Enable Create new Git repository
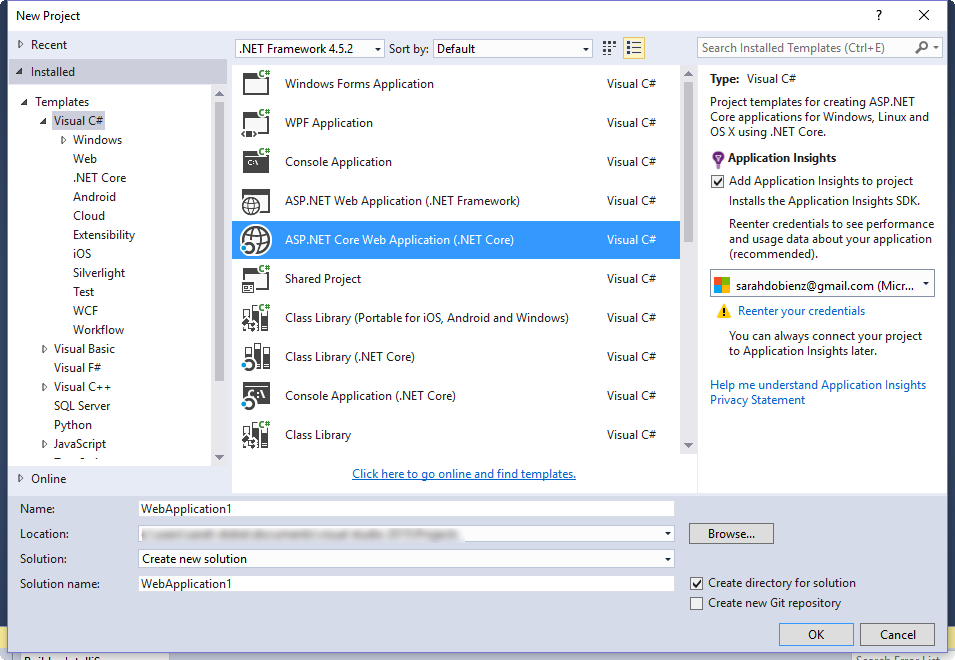The height and width of the screenshot is (660, 955). 697,603
